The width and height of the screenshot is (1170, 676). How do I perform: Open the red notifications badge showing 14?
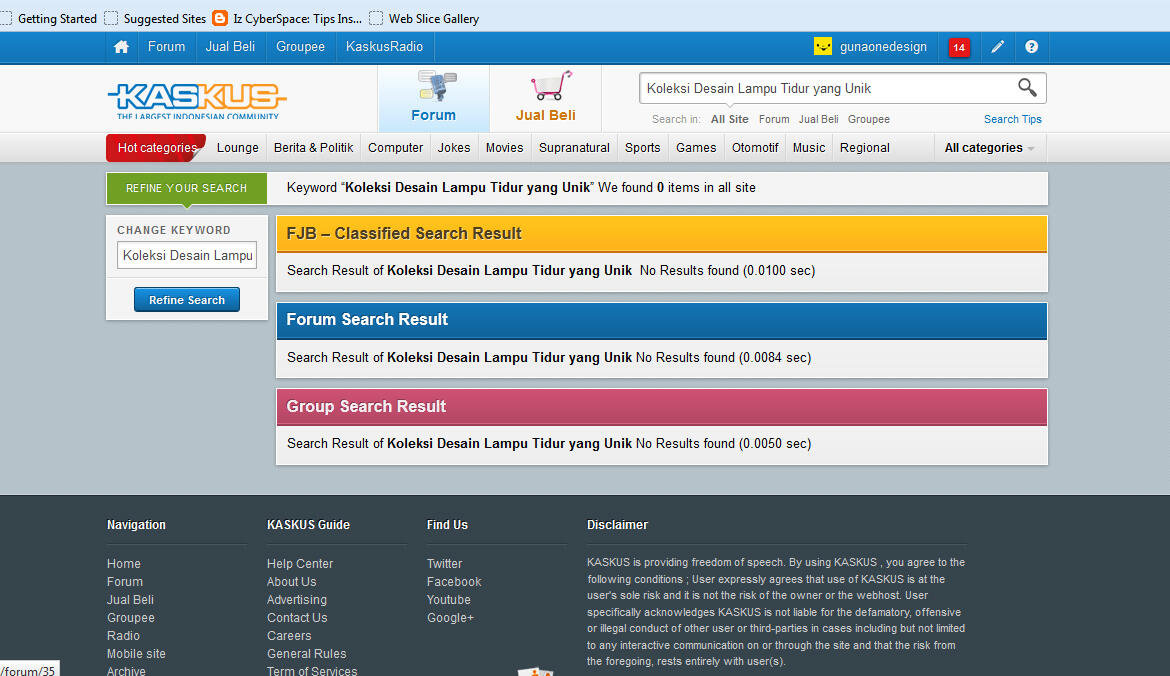[x=959, y=47]
